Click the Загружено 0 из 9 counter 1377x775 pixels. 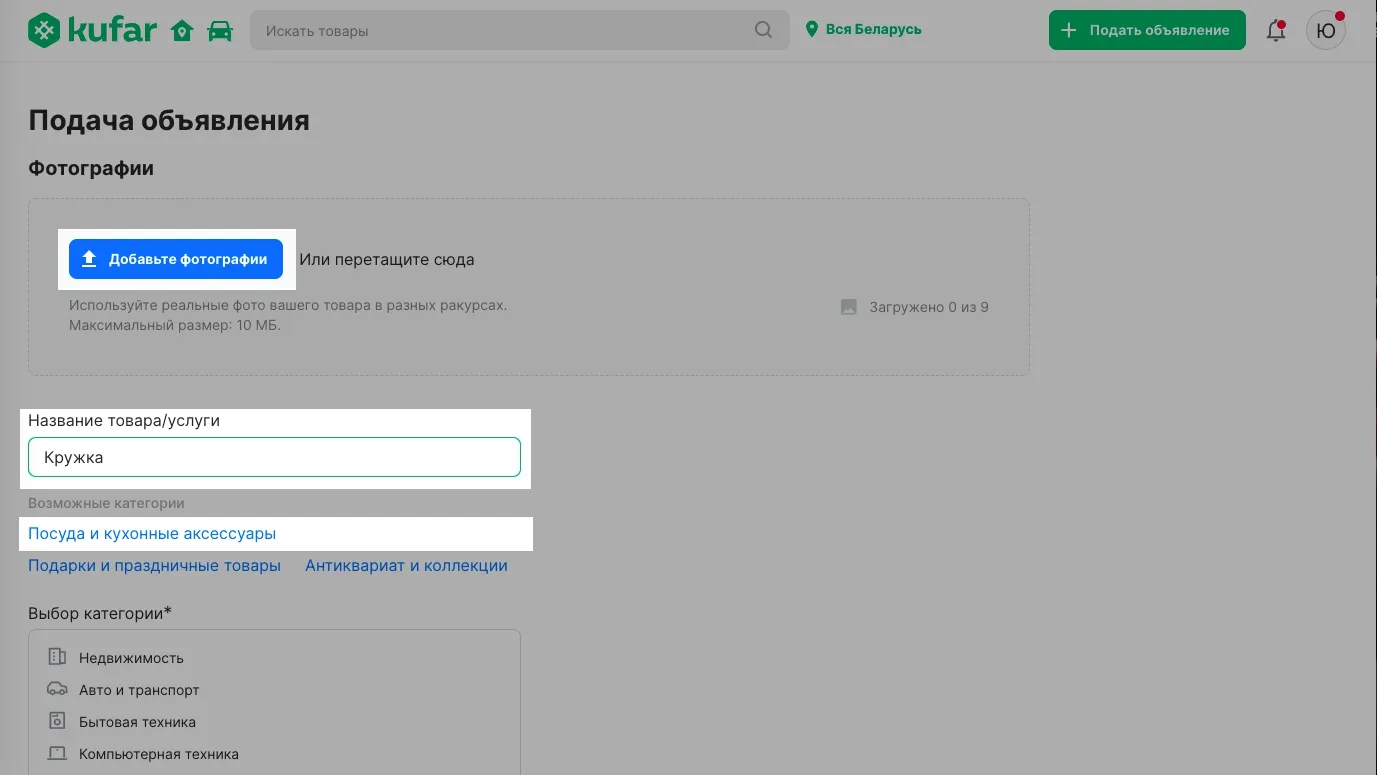(x=929, y=307)
